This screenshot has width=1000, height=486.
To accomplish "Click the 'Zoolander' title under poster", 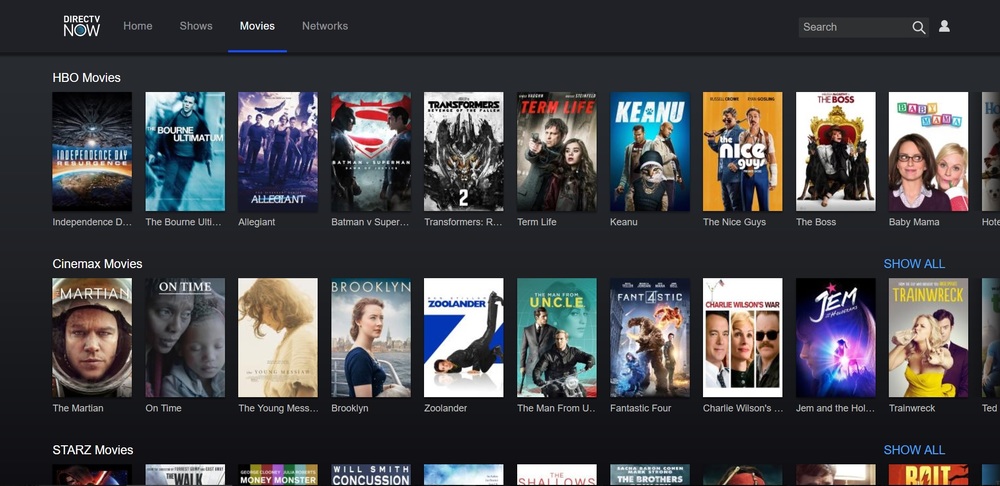I will tap(446, 408).
